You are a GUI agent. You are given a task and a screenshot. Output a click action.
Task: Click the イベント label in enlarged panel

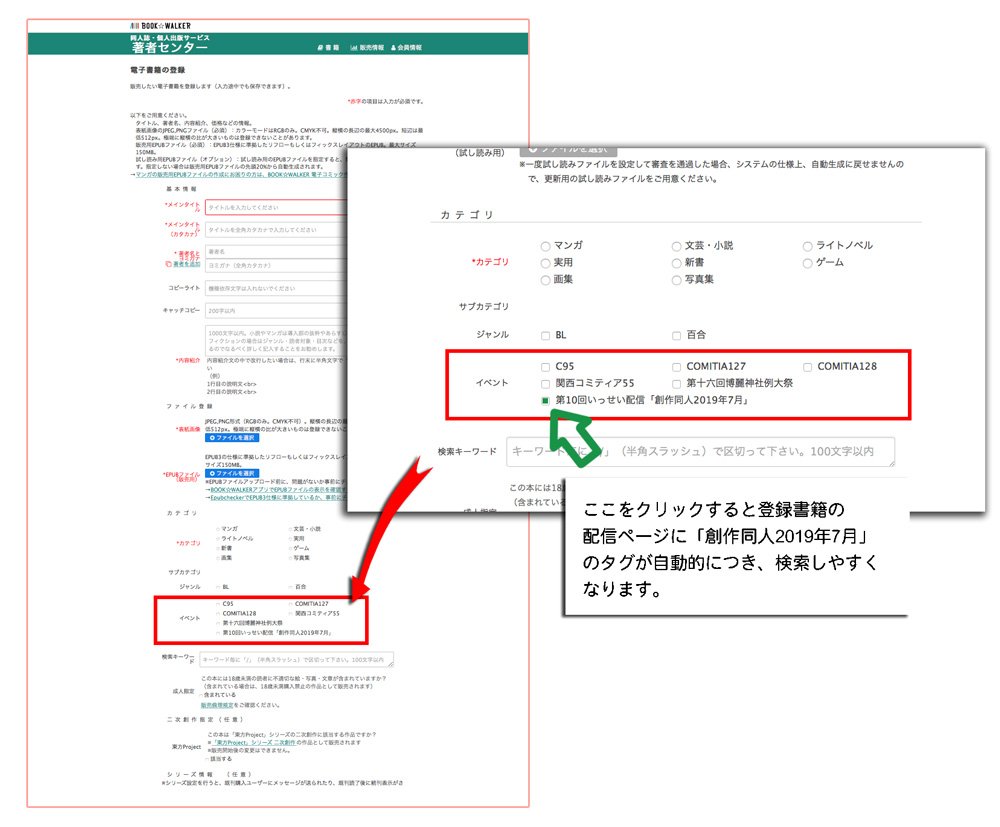[492, 383]
